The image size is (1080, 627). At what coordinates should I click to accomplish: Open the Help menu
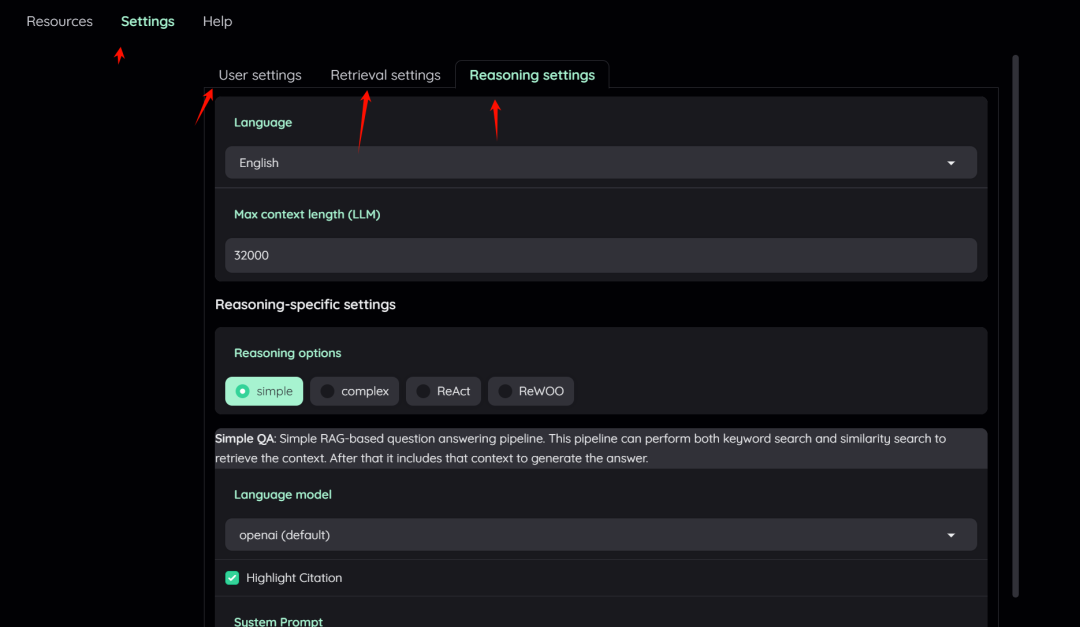pyautogui.click(x=217, y=21)
